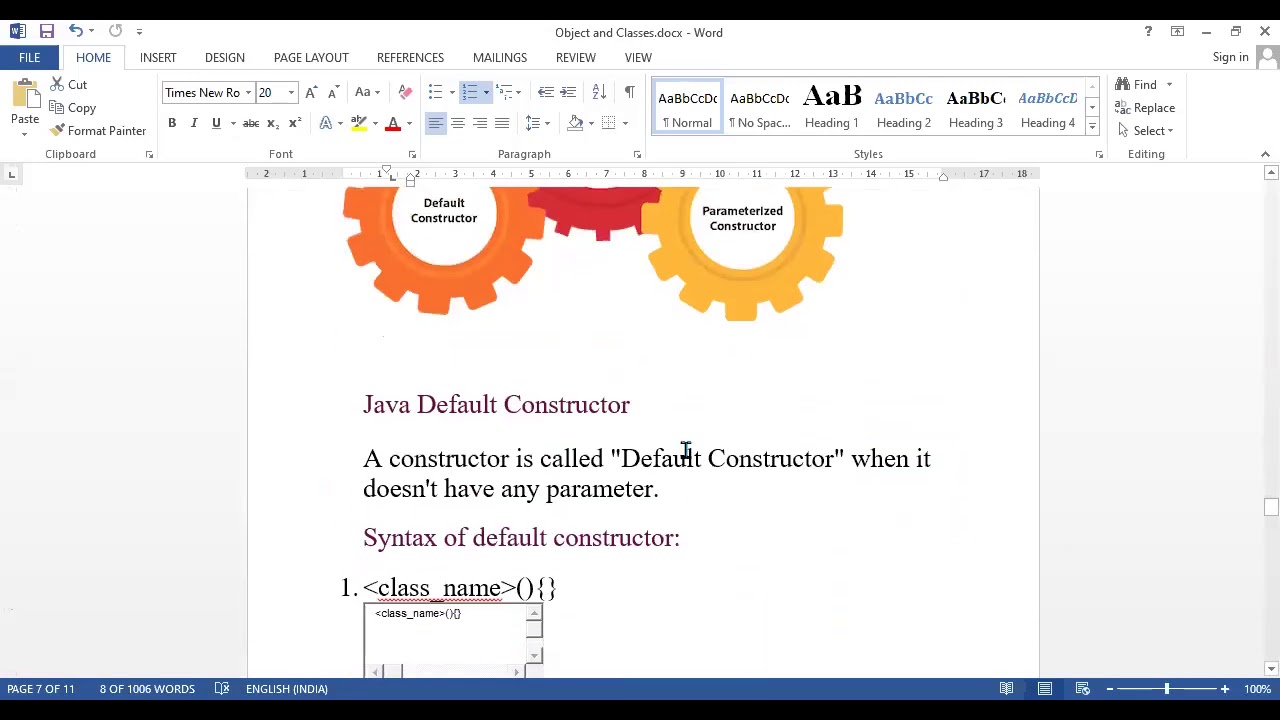Viewport: 1280px width, 720px height.
Task: Select the Format Painter tool
Action: [x=98, y=131]
